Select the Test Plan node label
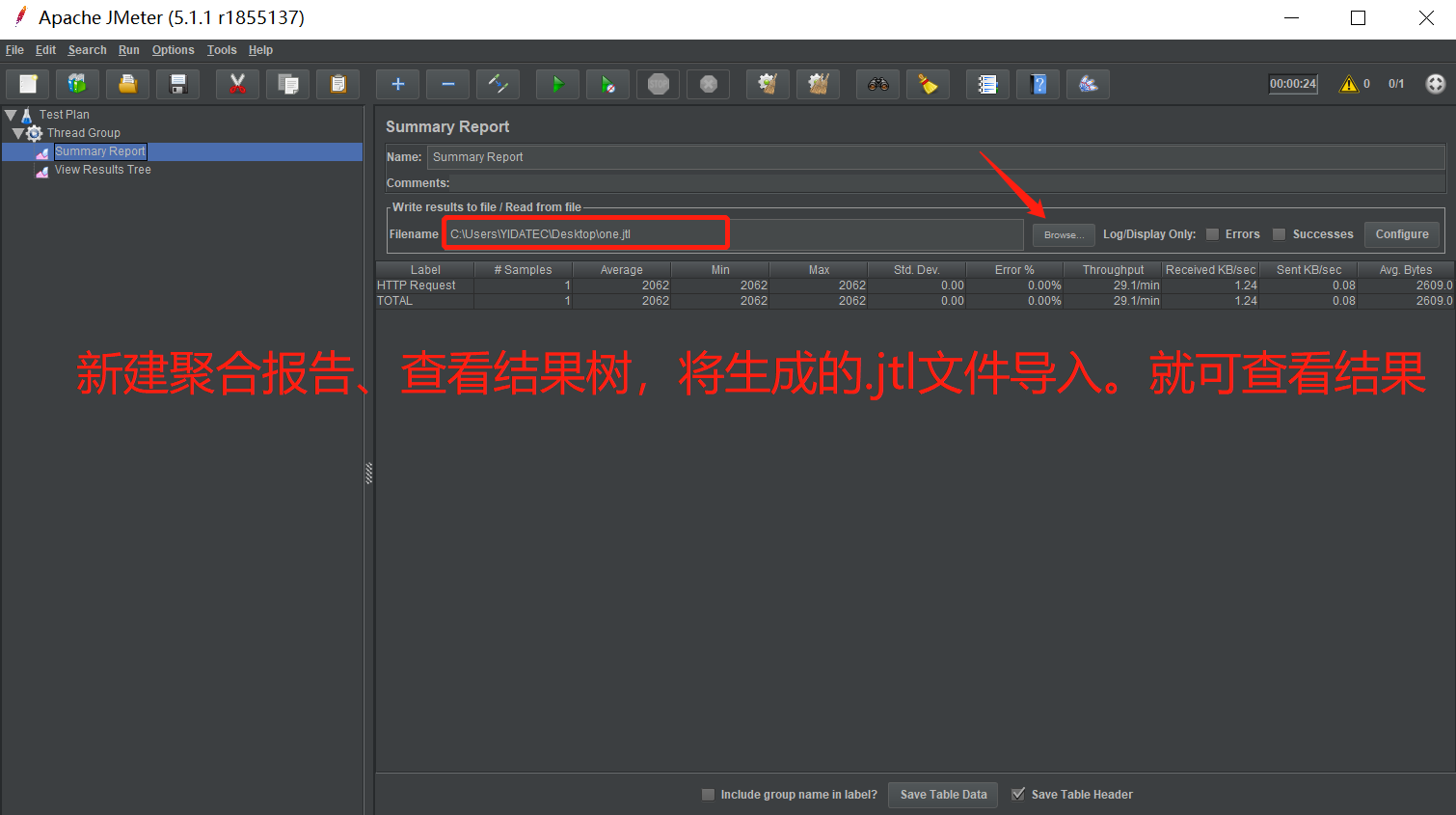 [x=65, y=115]
